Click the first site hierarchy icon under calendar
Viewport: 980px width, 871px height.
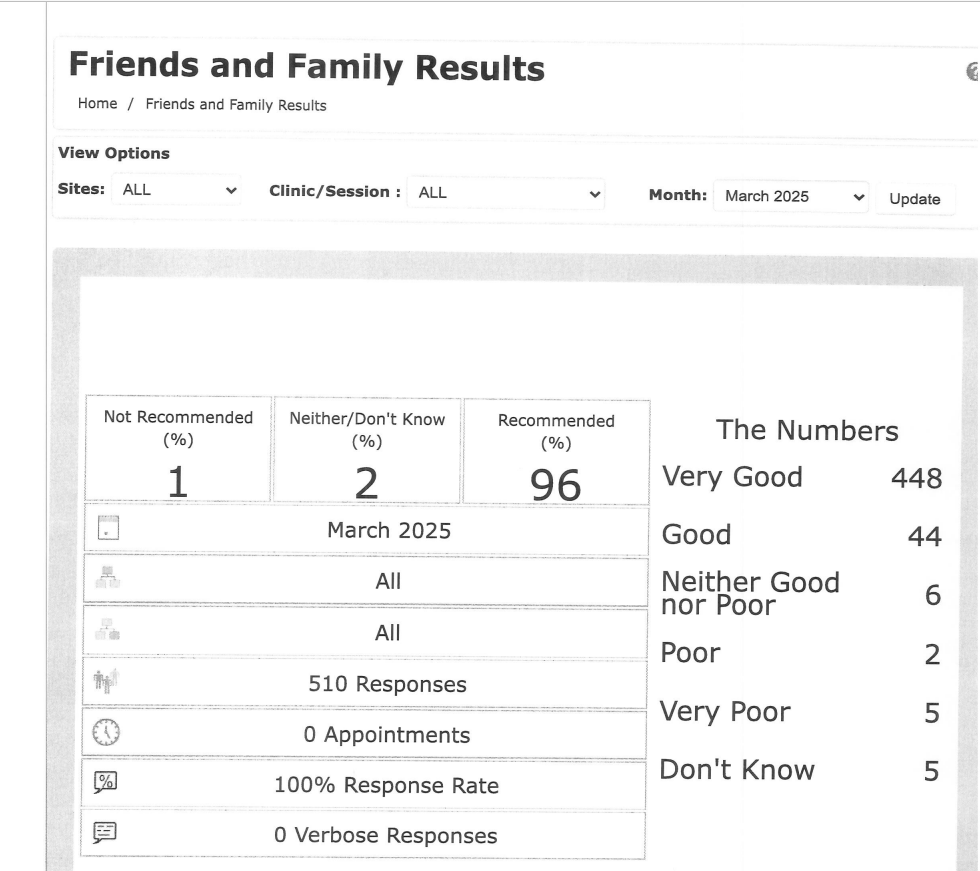[108, 580]
